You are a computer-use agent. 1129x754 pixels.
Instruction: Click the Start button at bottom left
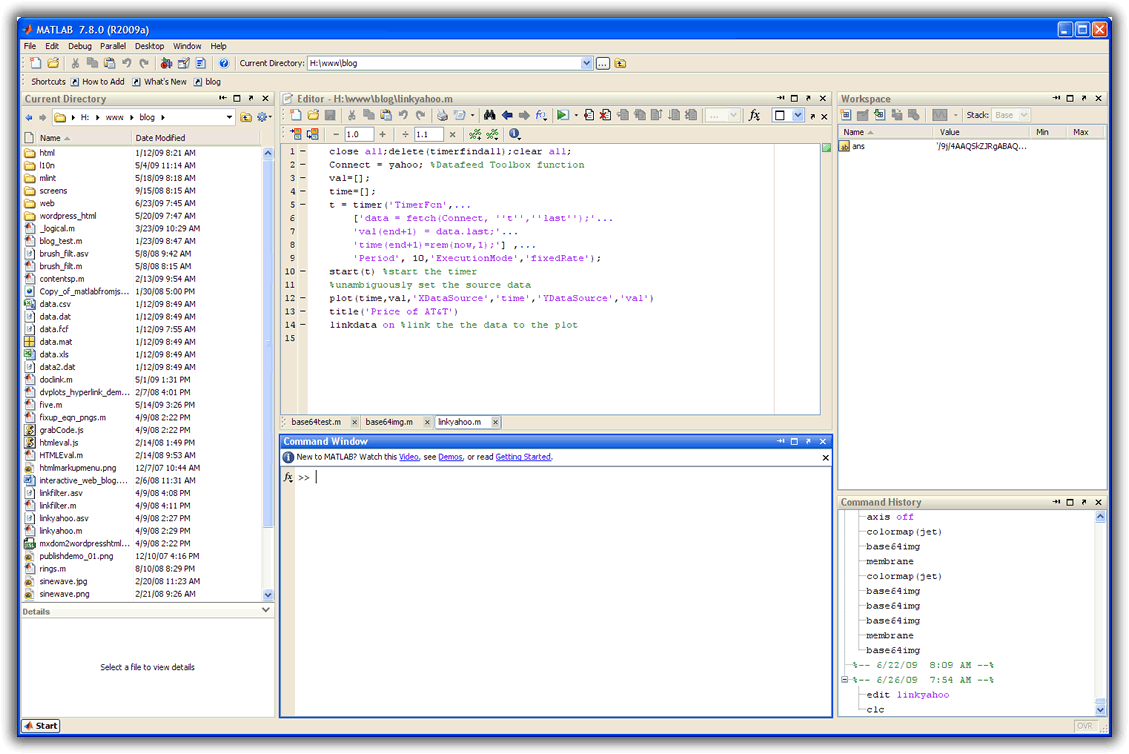click(x=41, y=726)
